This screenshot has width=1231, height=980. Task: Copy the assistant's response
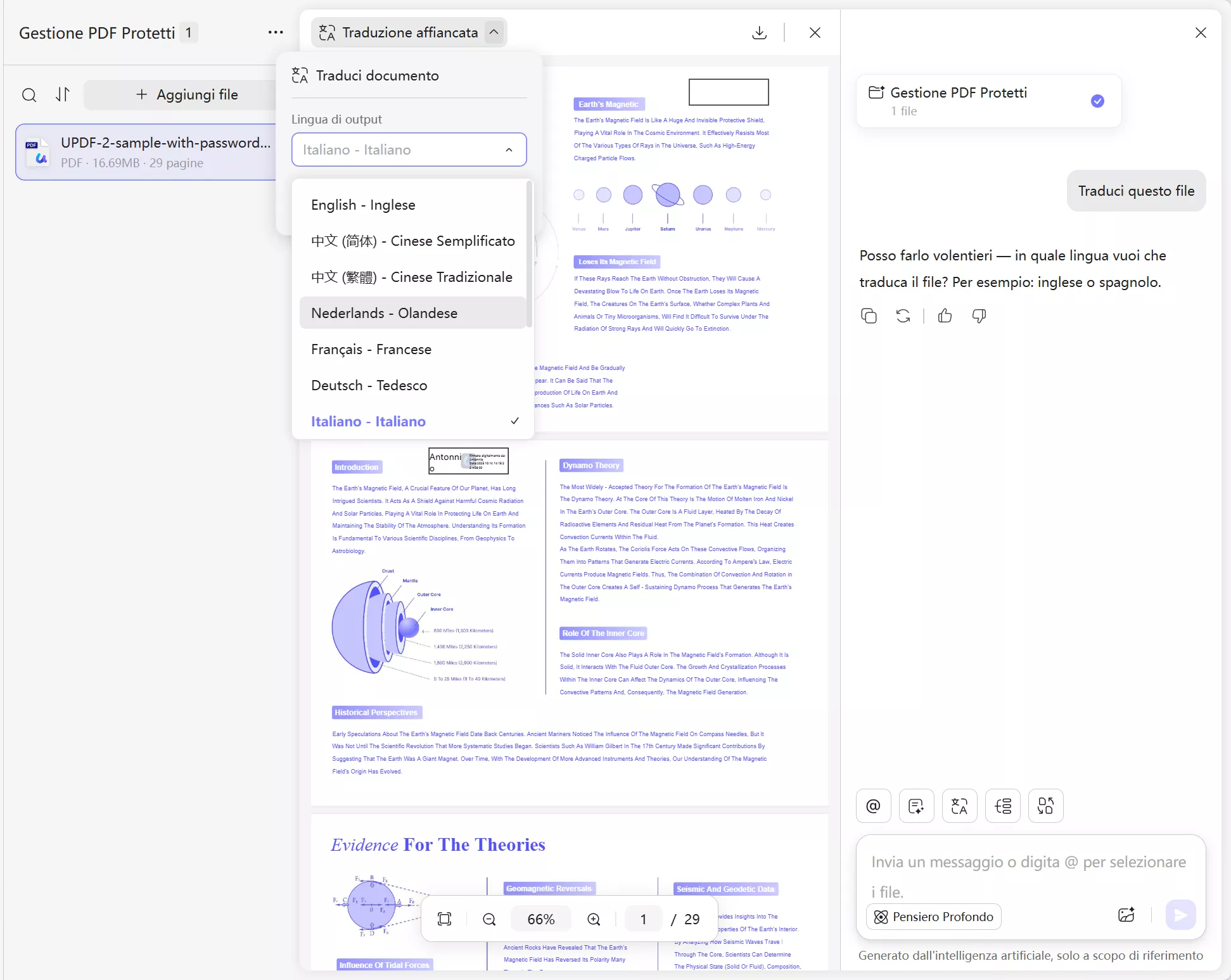pos(869,315)
